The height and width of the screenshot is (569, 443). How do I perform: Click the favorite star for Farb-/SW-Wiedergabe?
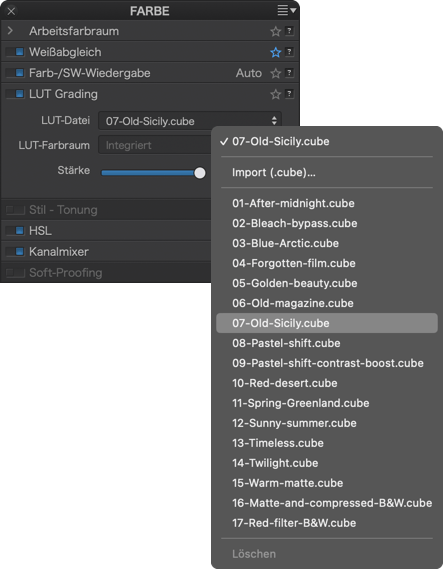pos(276,73)
